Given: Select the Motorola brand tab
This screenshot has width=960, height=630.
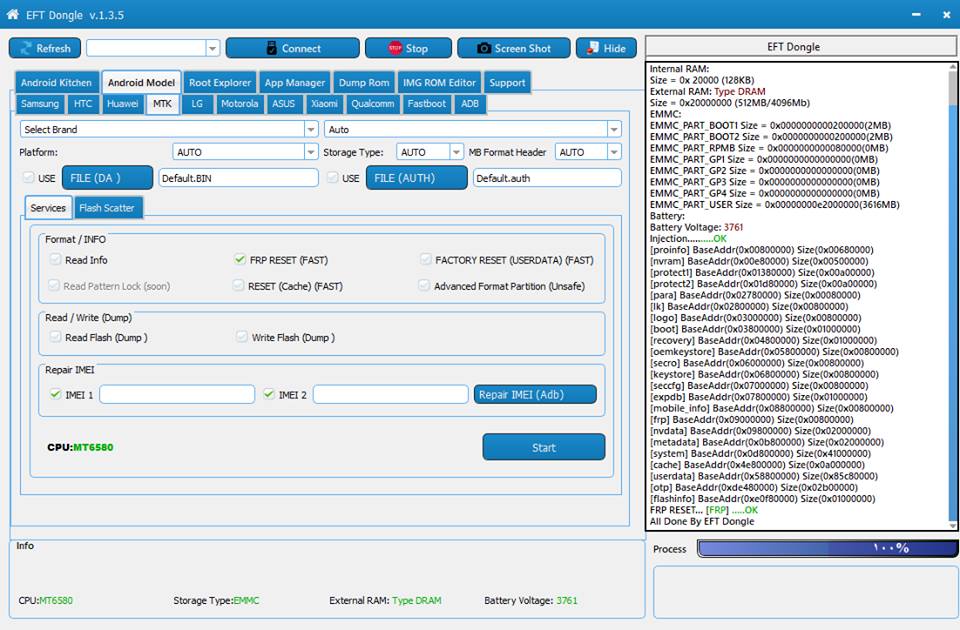Looking at the screenshot, I should pos(239,104).
